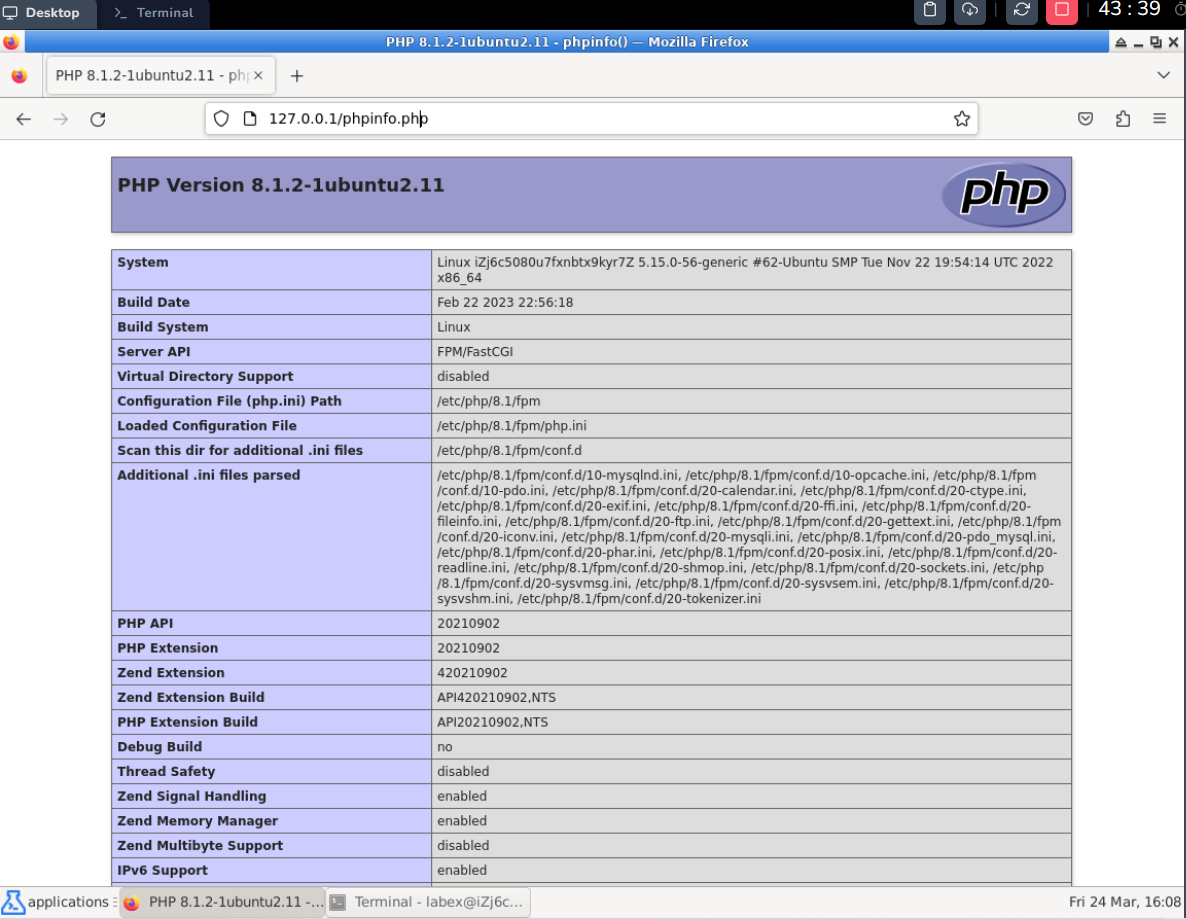Open the Firefox hamburger menu
This screenshot has width=1186, height=919.
click(1159, 118)
